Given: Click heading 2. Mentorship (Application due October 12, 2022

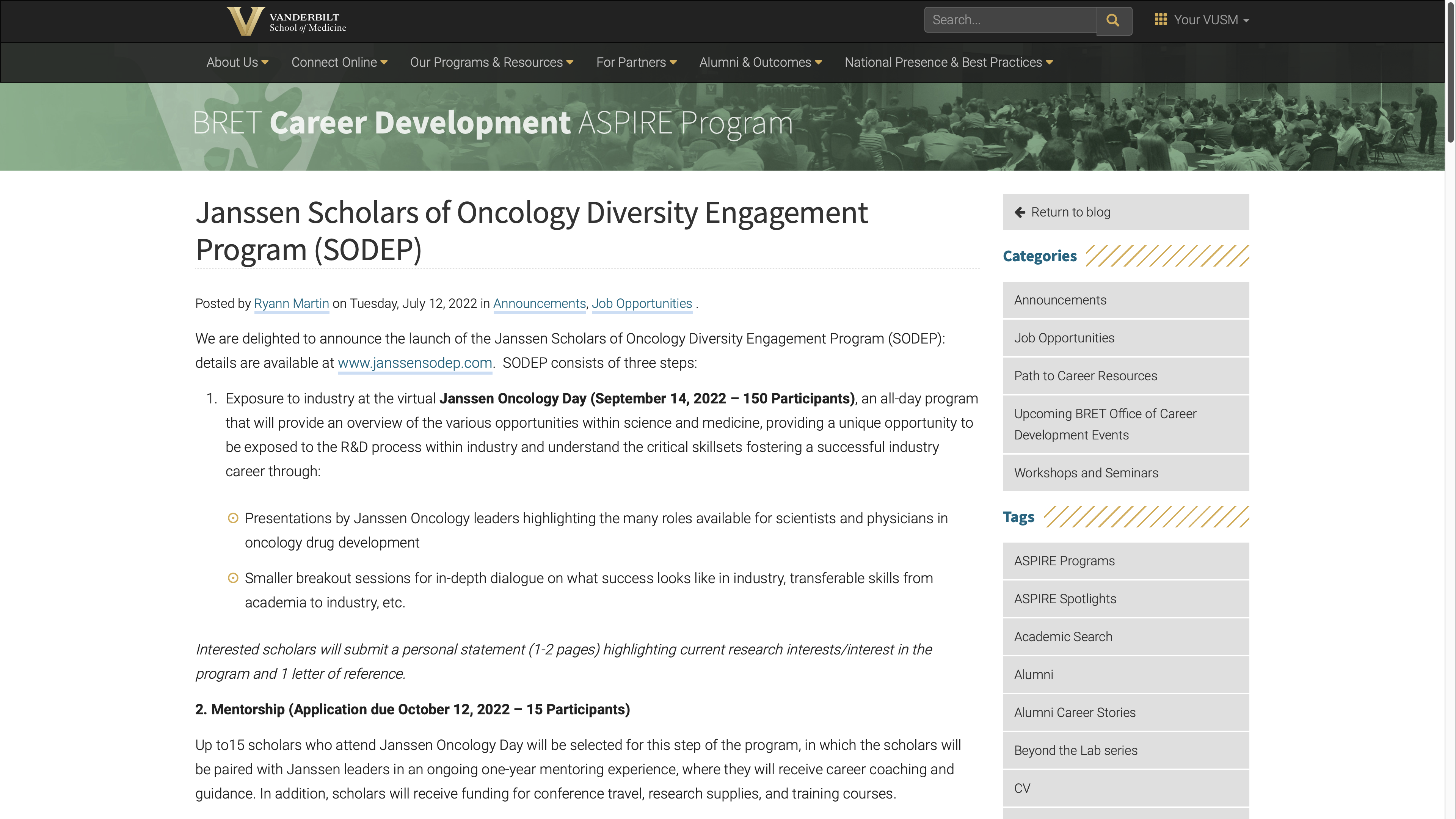Looking at the screenshot, I should [x=413, y=709].
